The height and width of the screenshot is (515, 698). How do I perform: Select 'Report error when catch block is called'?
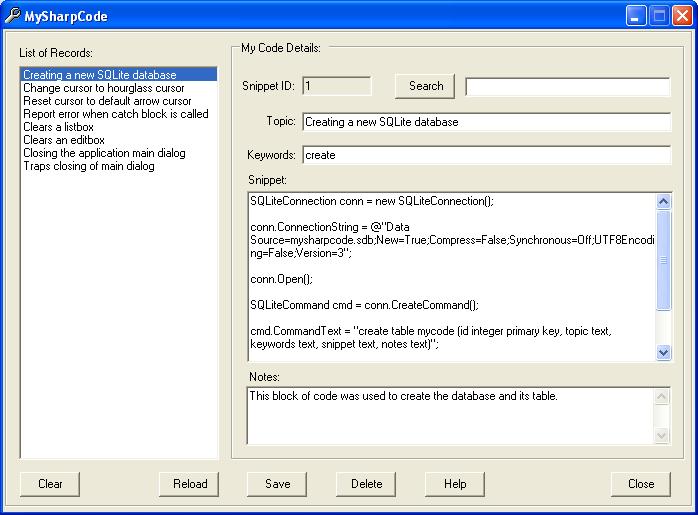119,114
